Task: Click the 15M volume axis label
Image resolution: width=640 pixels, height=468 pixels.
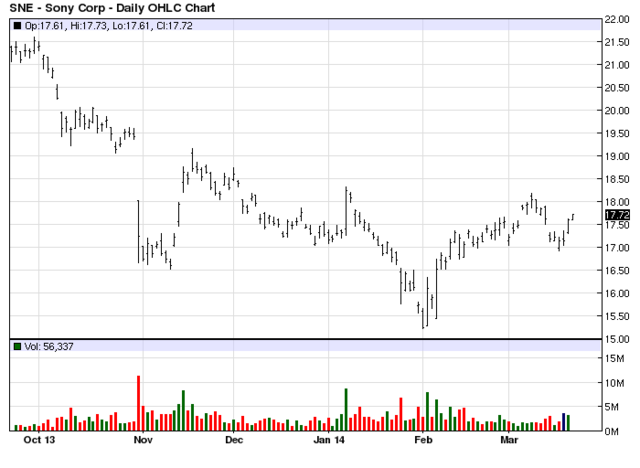Action: (615, 359)
